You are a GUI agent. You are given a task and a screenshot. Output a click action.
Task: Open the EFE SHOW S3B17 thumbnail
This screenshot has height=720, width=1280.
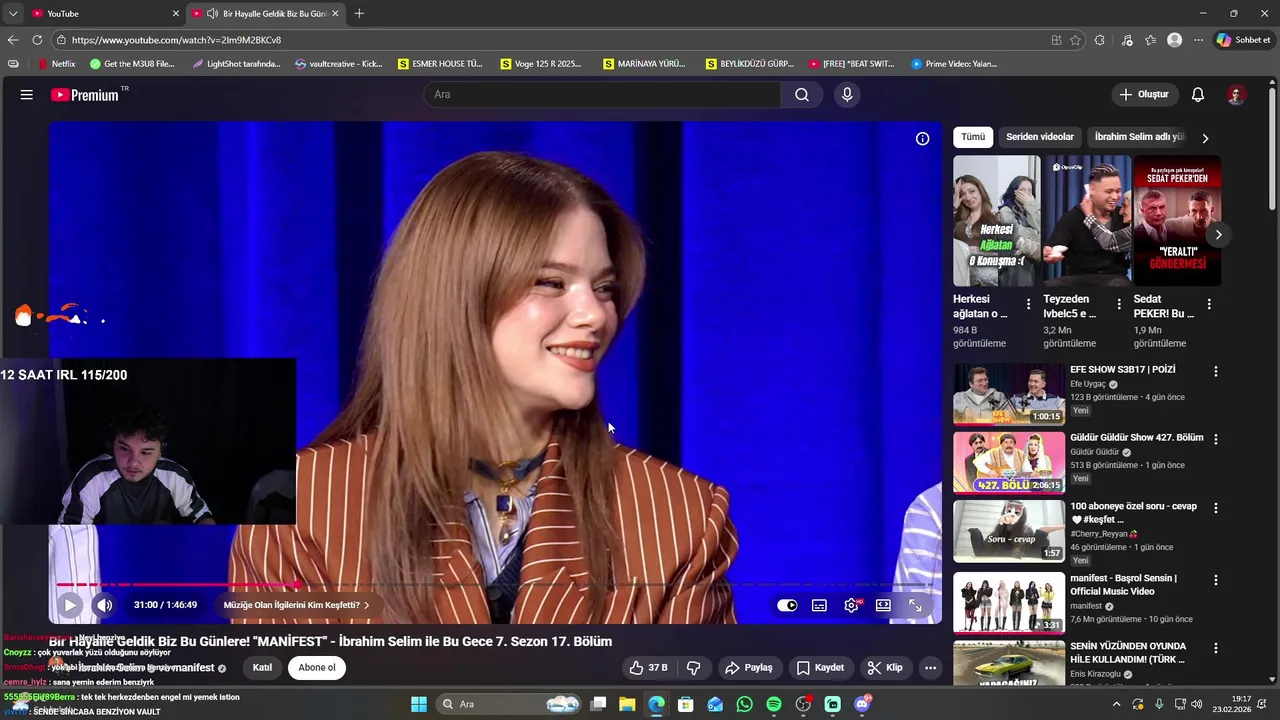[1009, 394]
